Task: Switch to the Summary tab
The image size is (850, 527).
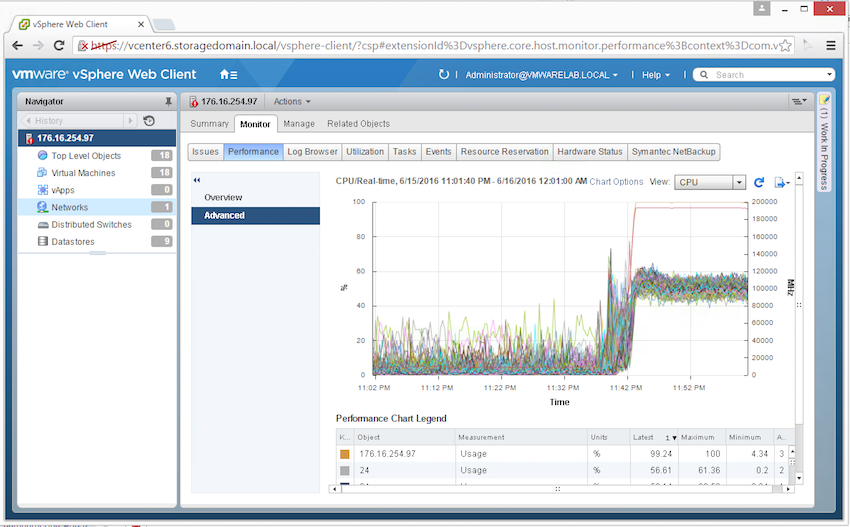Action: point(209,124)
